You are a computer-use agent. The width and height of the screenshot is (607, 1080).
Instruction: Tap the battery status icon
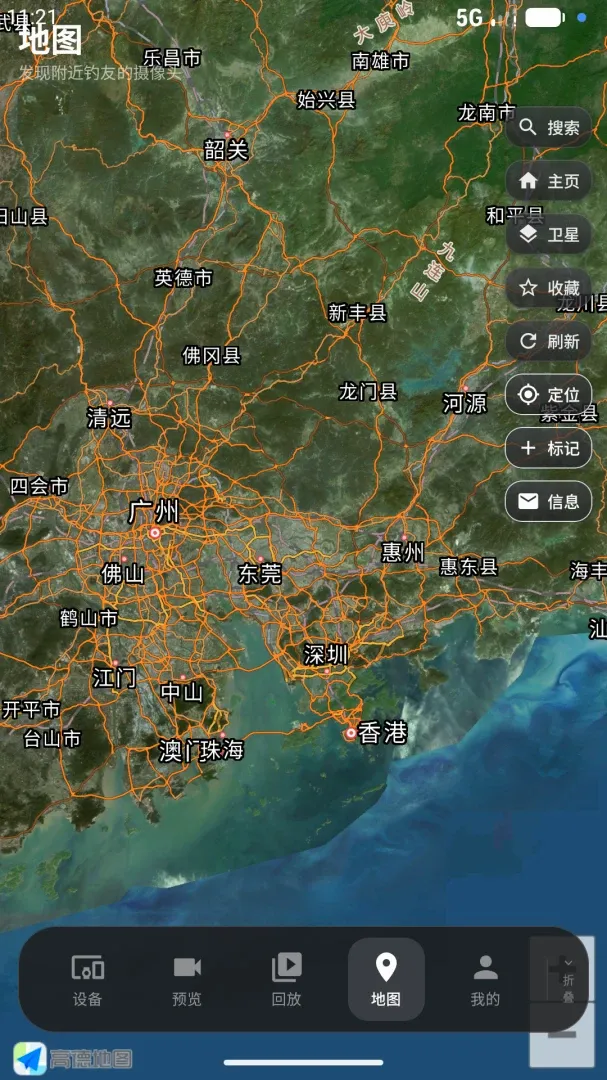[545, 17]
